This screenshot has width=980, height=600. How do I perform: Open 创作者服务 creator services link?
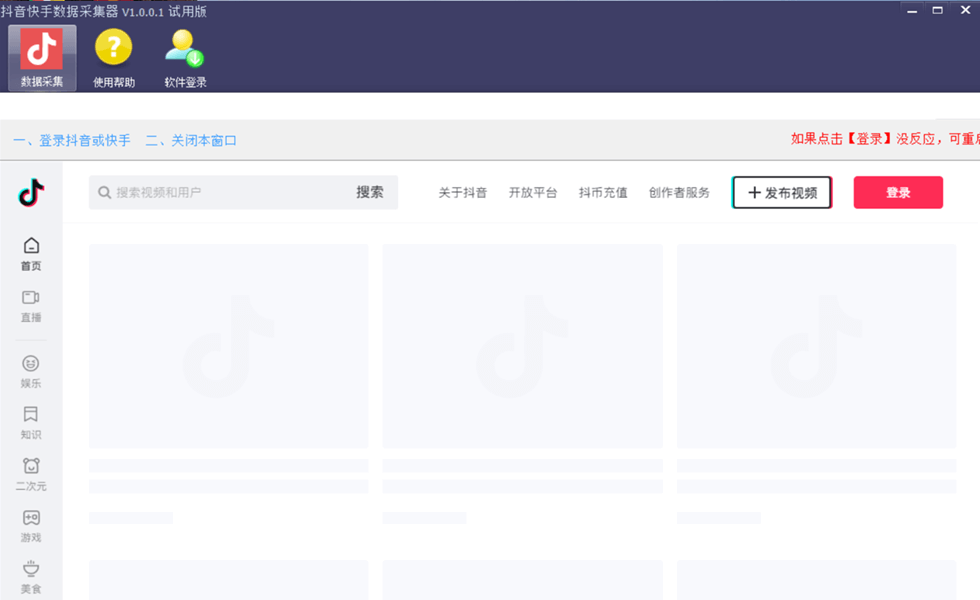point(679,192)
